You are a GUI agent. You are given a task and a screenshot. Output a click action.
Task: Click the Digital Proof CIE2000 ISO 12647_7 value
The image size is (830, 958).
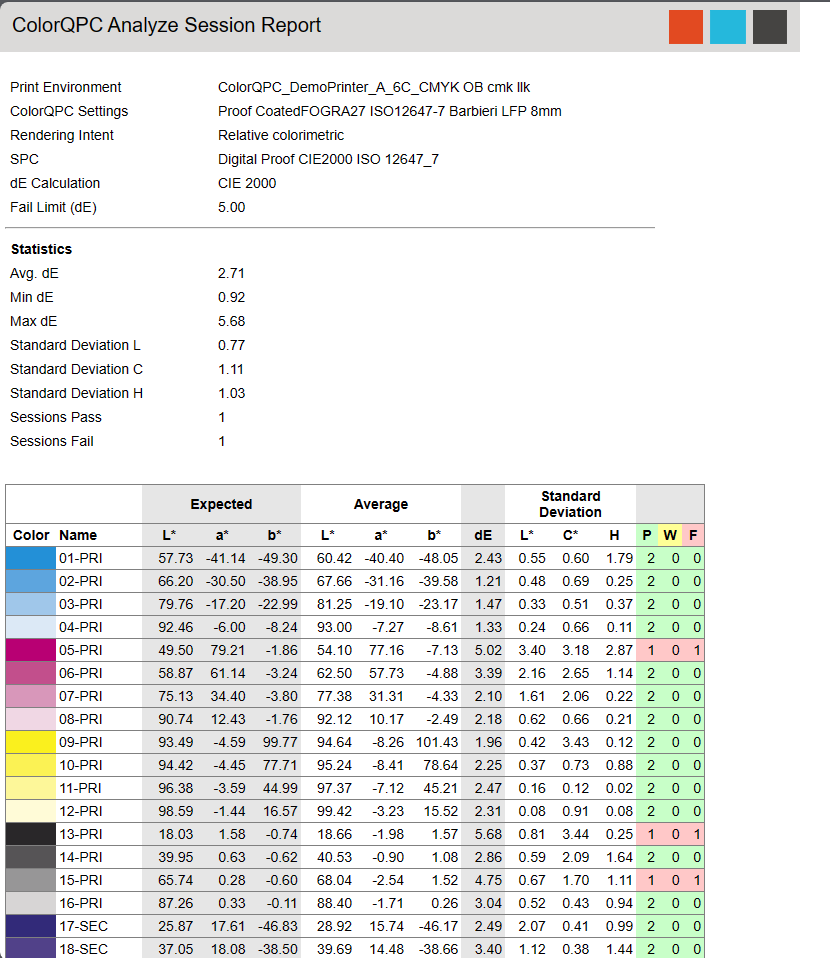coord(328,159)
